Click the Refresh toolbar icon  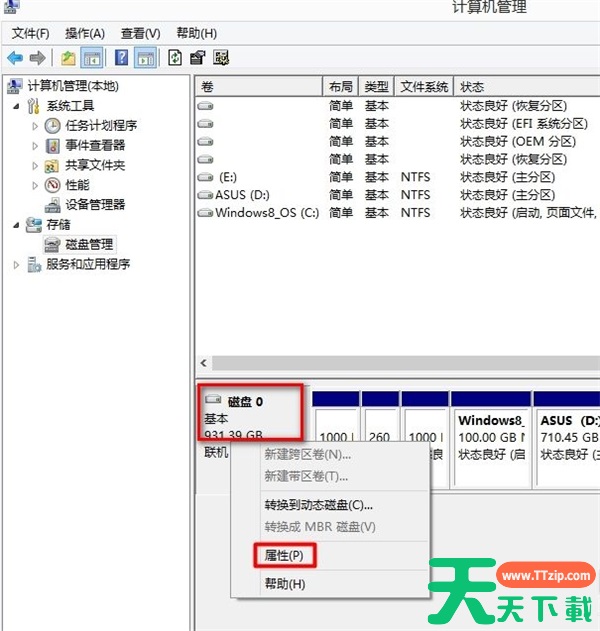(176, 58)
